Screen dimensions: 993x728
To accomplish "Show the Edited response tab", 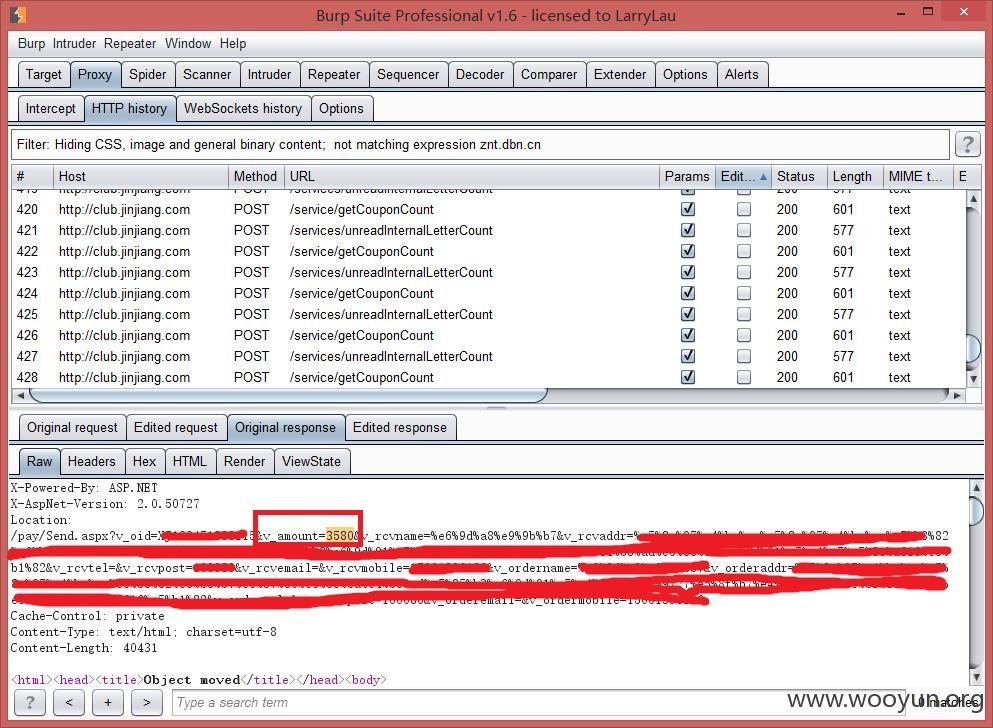I will pos(400,428).
